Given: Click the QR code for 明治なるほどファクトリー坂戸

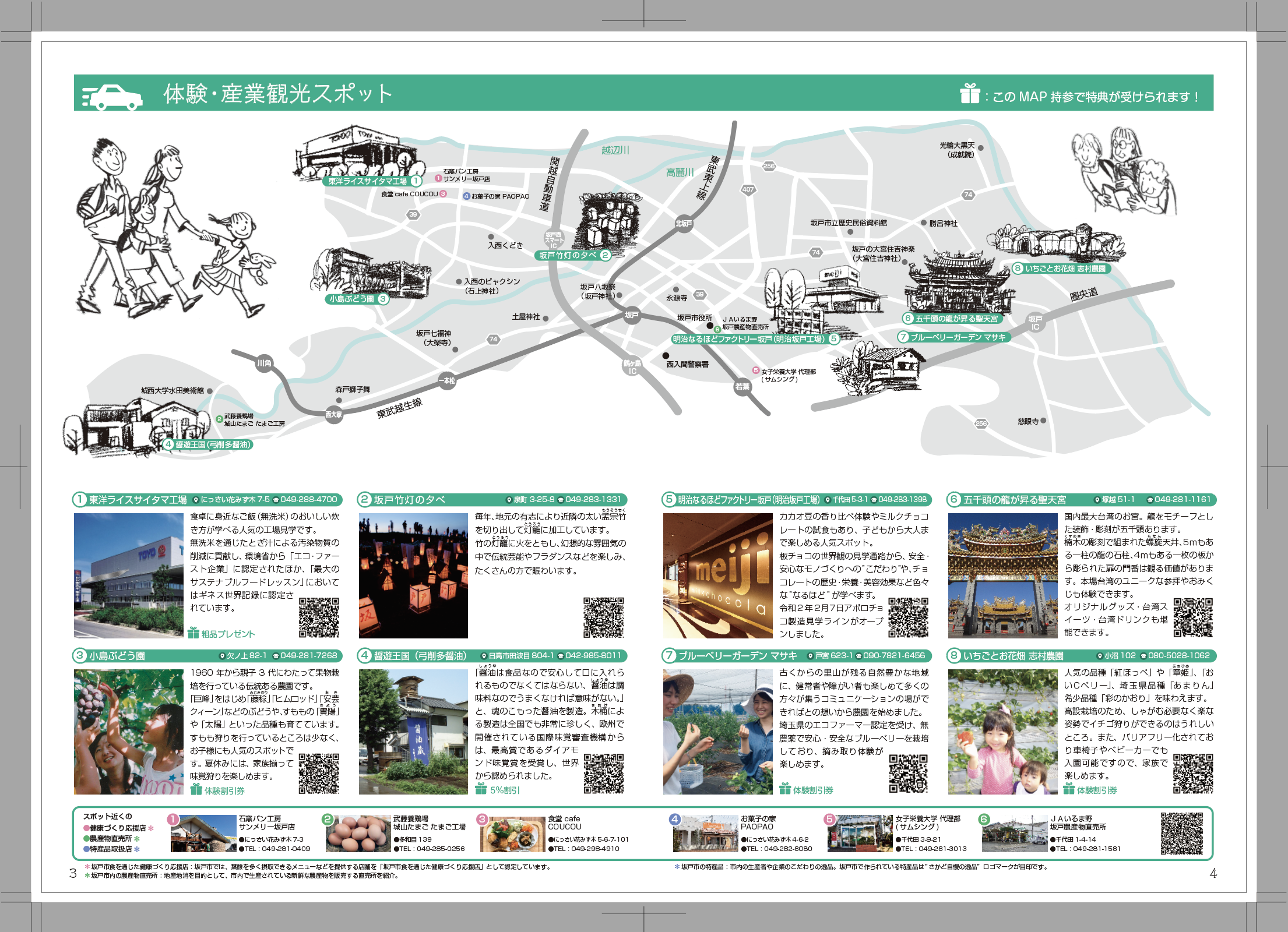Looking at the screenshot, I should click(x=909, y=617).
